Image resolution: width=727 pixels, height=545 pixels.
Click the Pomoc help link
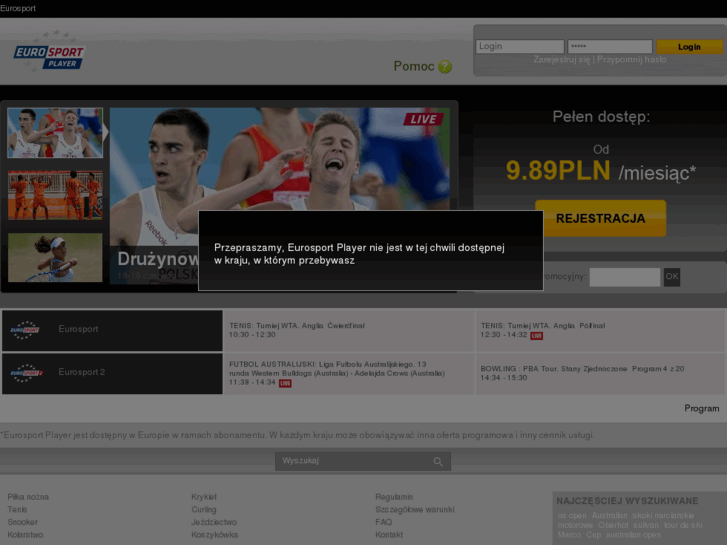tap(414, 66)
